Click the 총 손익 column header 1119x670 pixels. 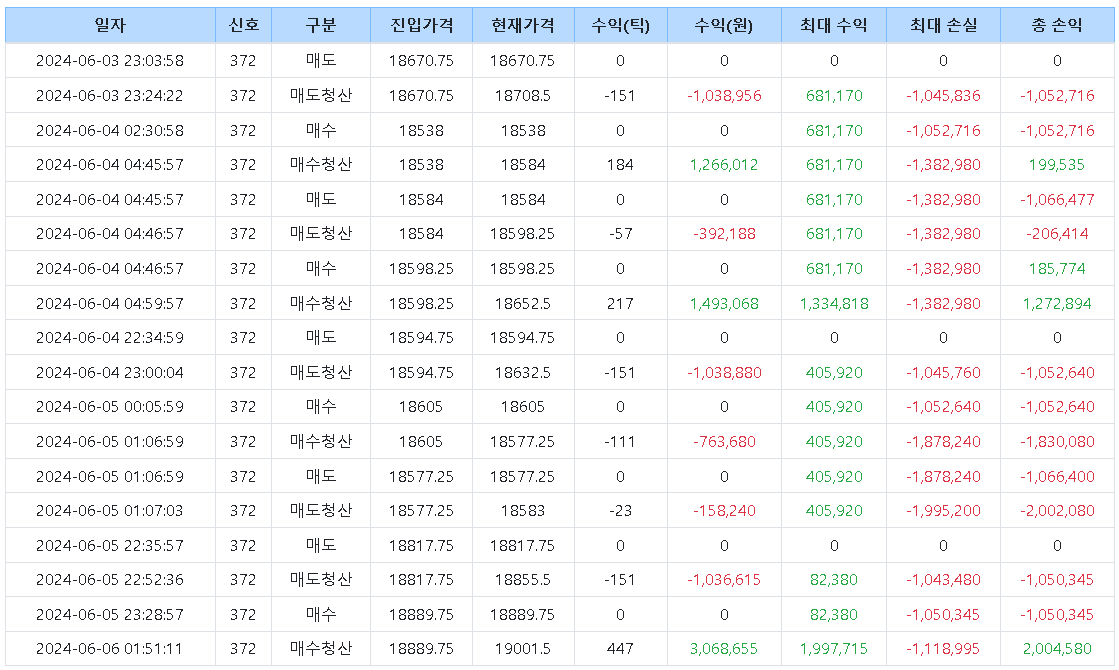1057,26
